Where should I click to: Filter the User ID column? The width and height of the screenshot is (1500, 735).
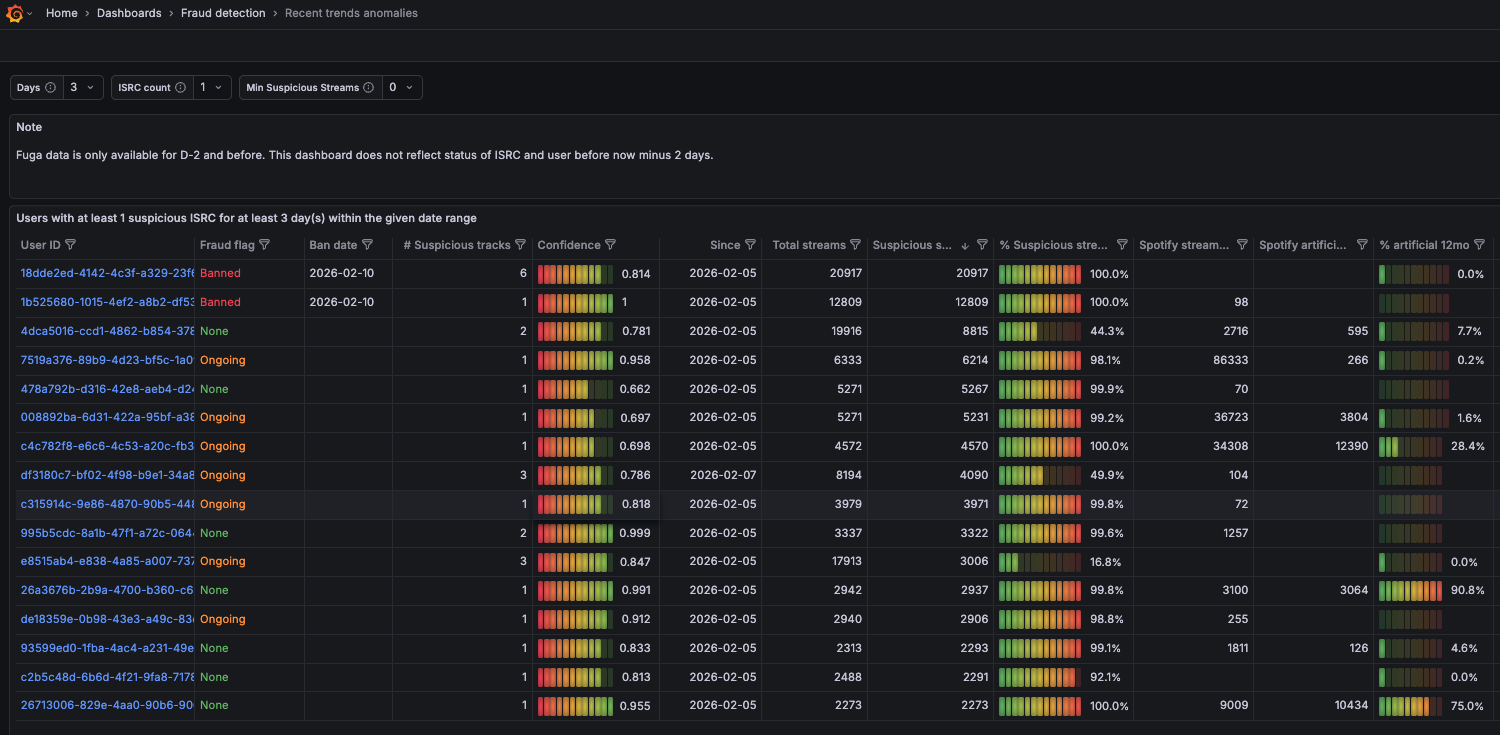click(70, 245)
